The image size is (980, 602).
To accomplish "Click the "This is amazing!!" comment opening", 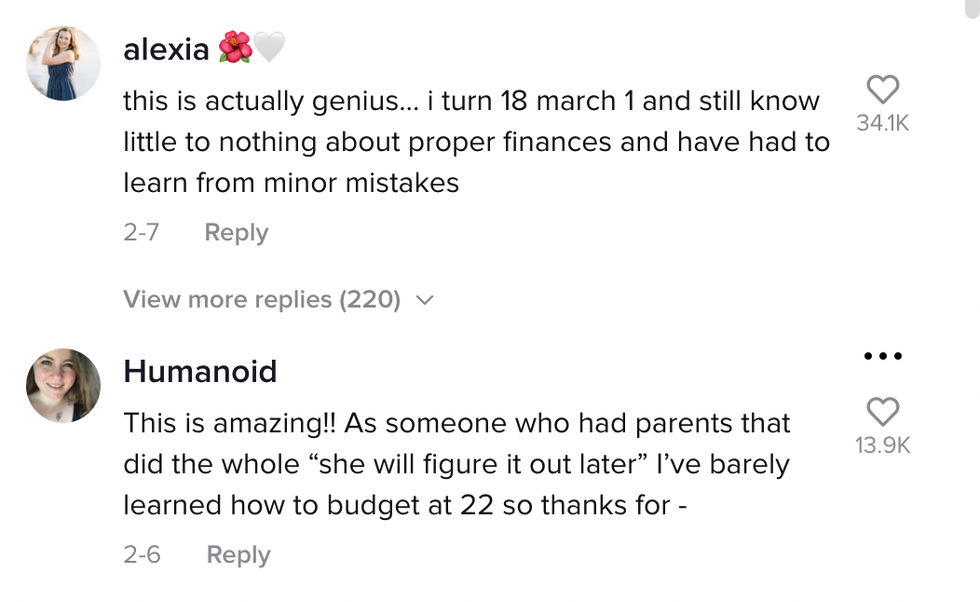I will 230,423.
